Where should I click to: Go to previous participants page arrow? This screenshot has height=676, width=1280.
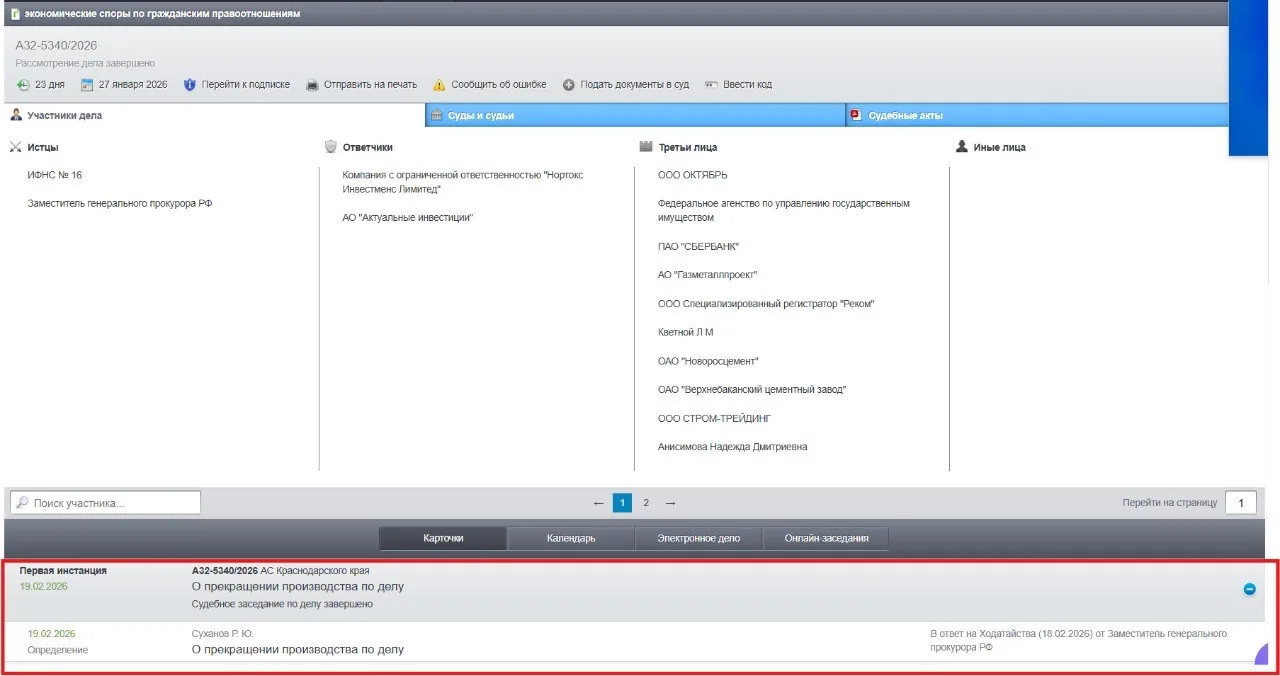pyautogui.click(x=598, y=503)
